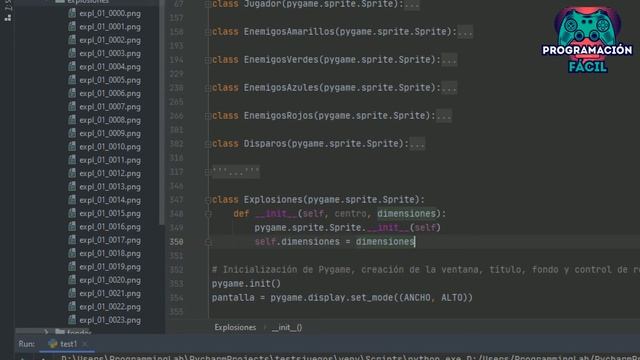
Task: Click Explosiones in the editor breadcrumb
Action: pyautogui.click(x=235, y=327)
